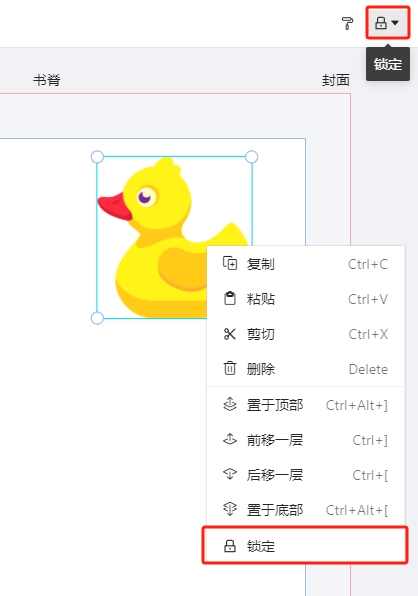Click 锁定 at bottom of context menu

pyautogui.click(x=305, y=546)
